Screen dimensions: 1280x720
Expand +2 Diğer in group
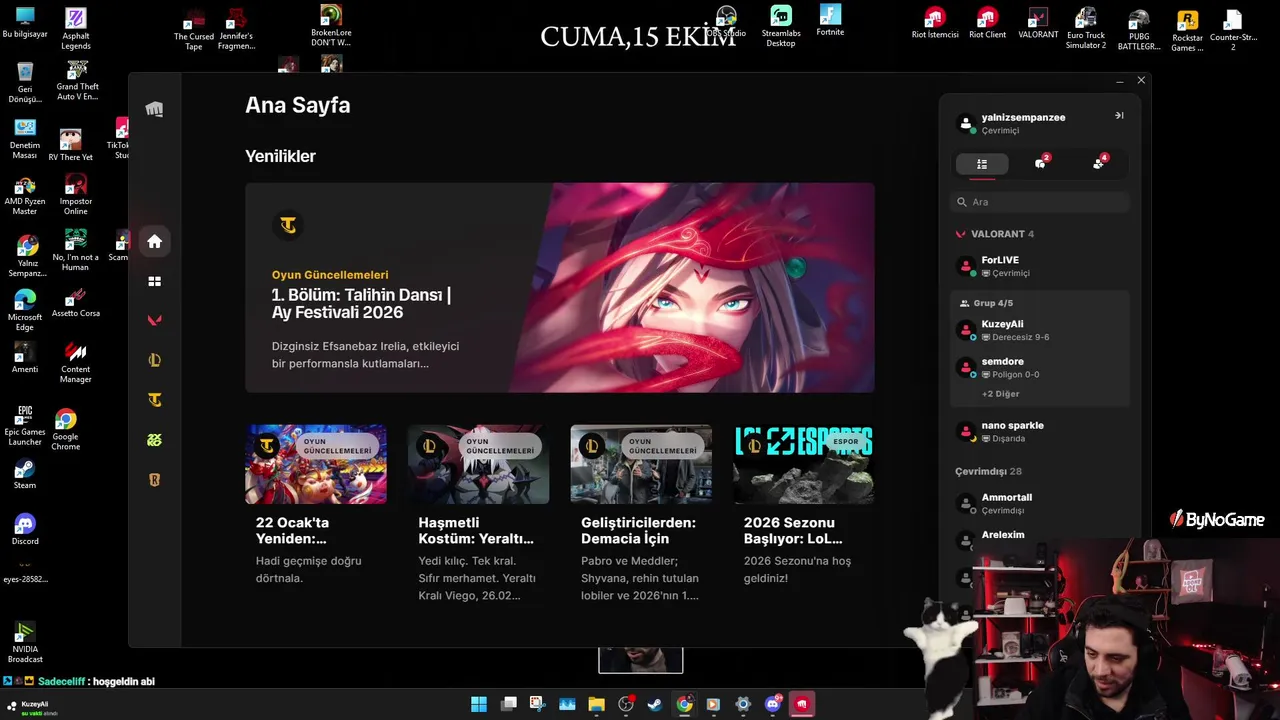click(x=1000, y=394)
